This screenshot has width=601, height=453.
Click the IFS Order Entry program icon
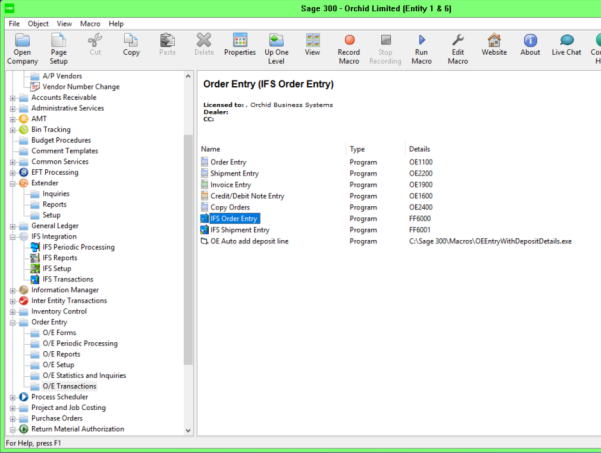[x=205, y=218]
